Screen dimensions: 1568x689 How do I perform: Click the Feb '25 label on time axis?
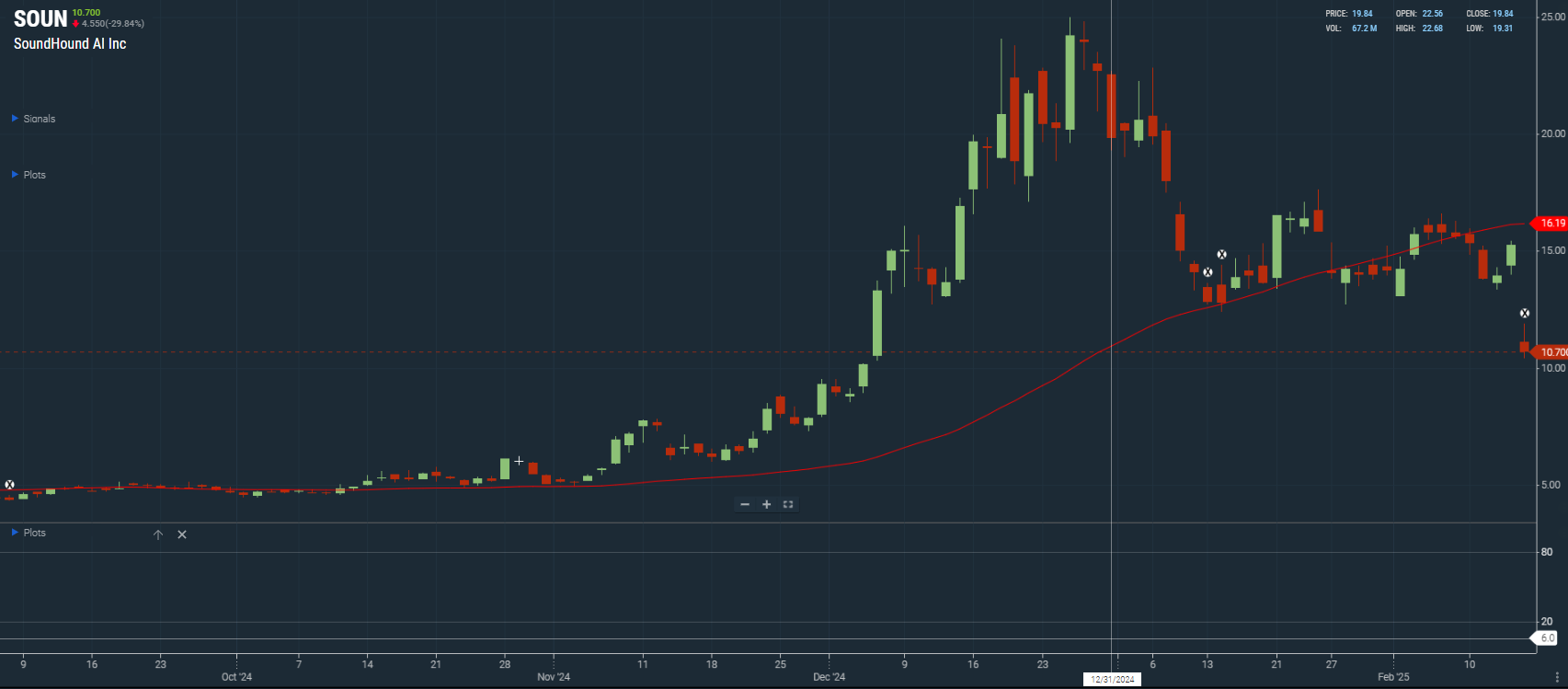[1393, 677]
